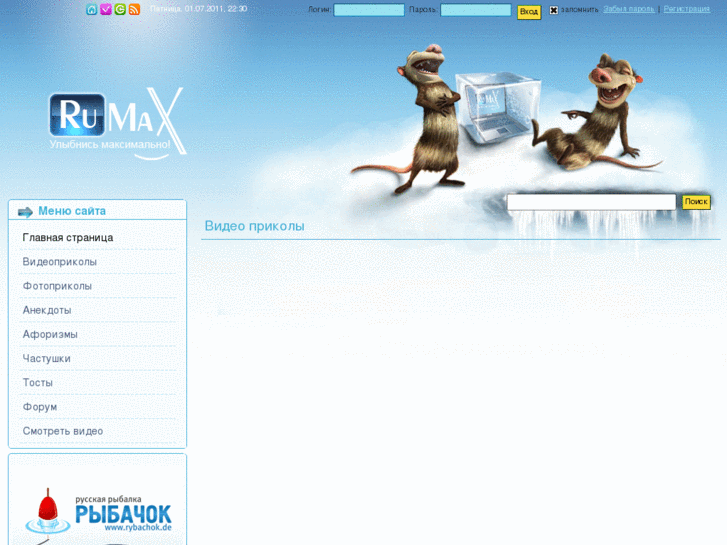Open Частушки menu item
This screenshot has height=545, width=727.
click(x=47, y=358)
